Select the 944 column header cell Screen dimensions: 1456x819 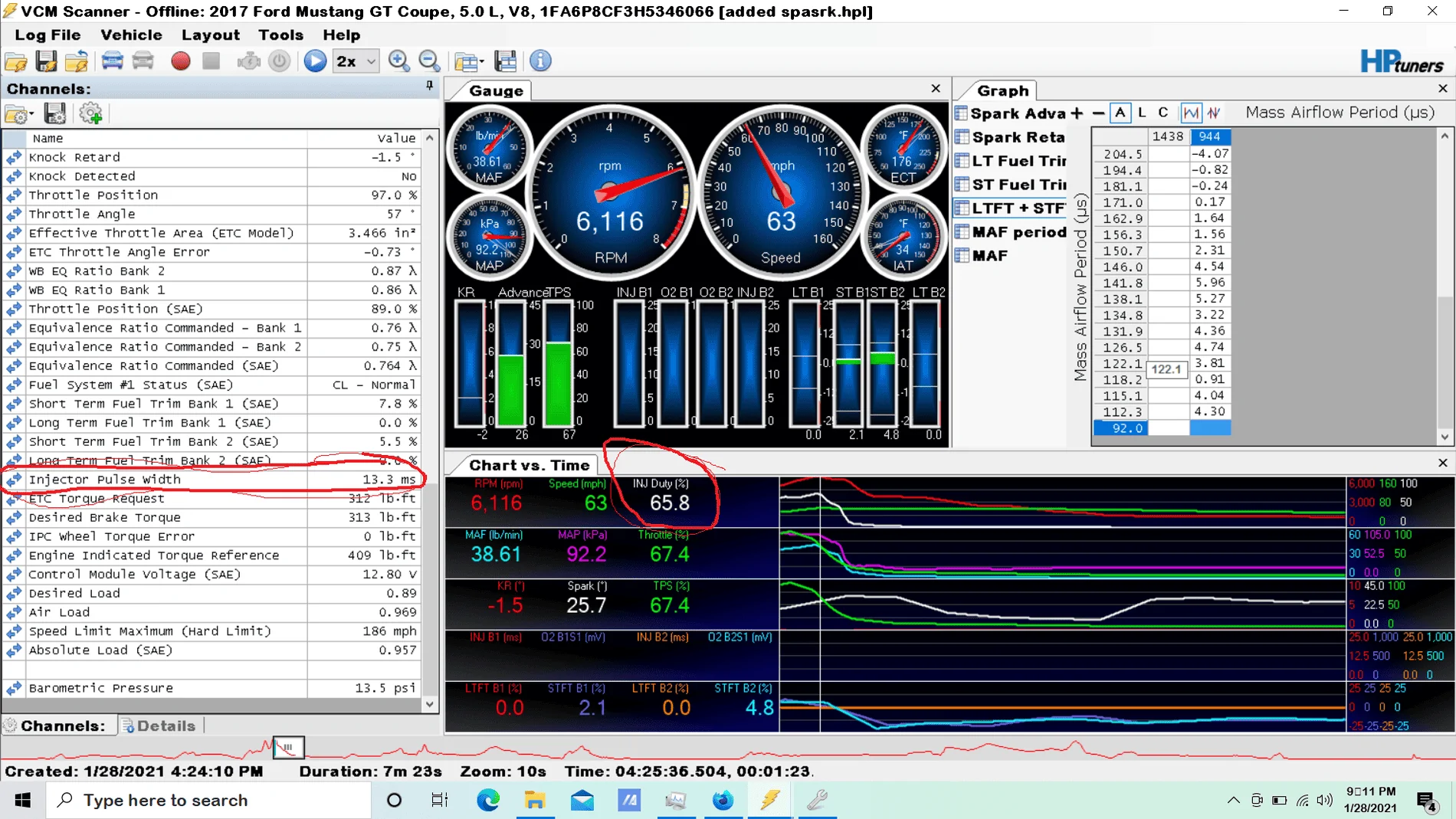click(x=1210, y=136)
